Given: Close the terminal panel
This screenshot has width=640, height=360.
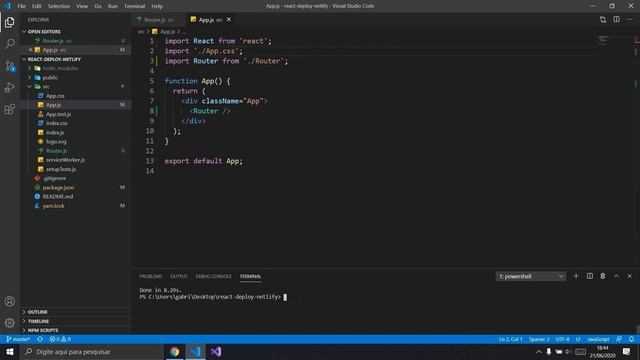Looking at the screenshot, I should coord(630,276).
